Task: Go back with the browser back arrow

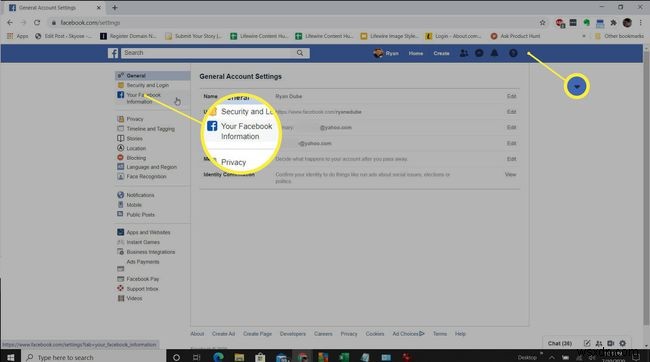Action: (x=10, y=23)
